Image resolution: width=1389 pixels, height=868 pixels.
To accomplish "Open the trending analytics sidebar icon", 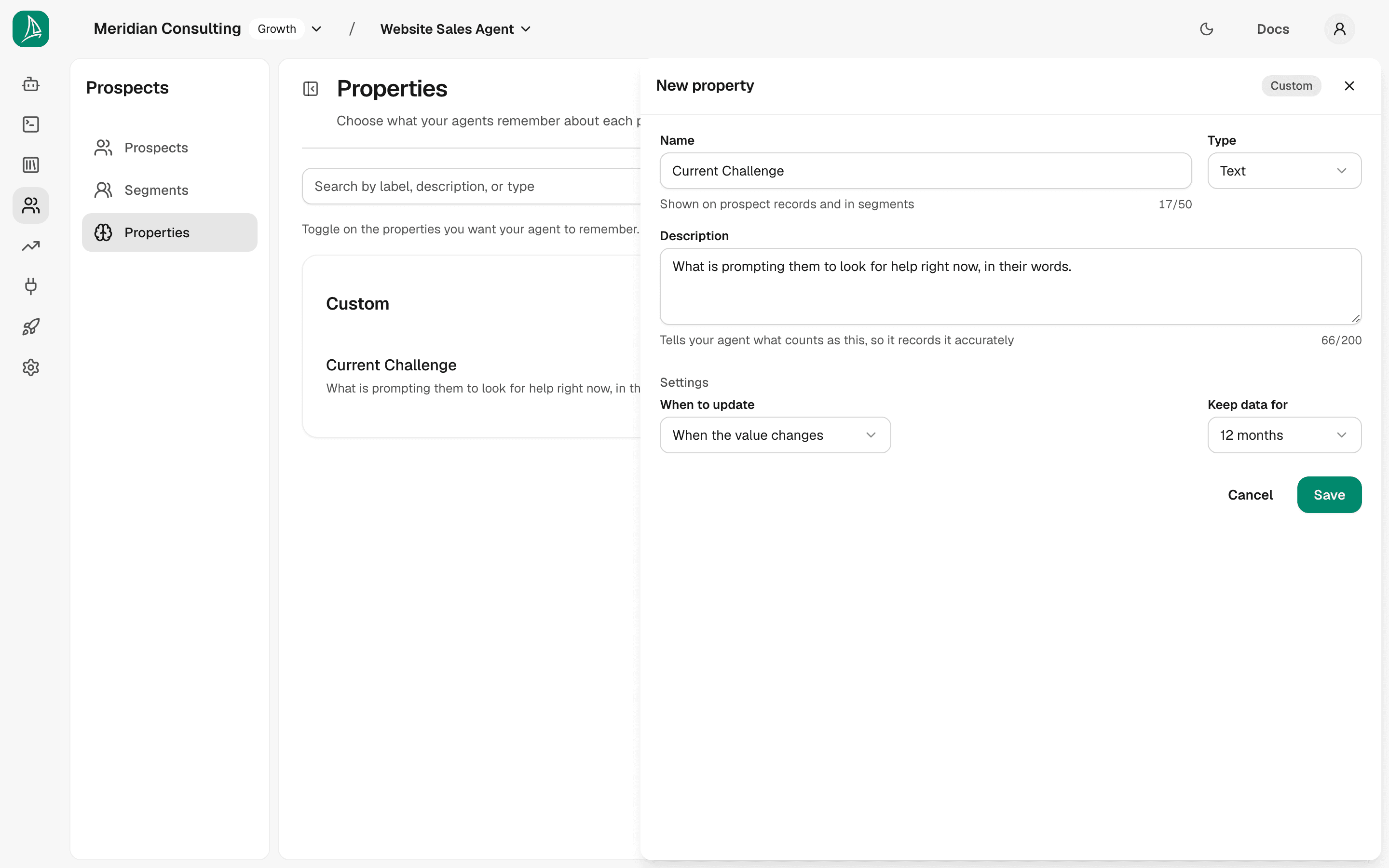I will click(31, 246).
